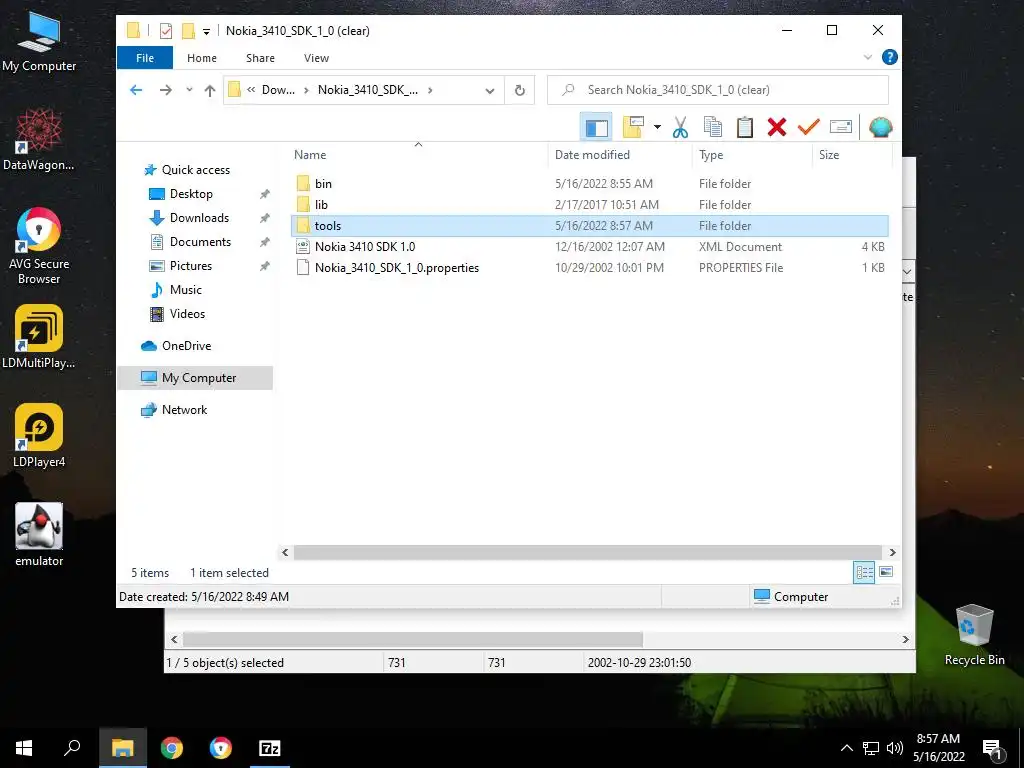Refresh the current folder view
The width and height of the screenshot is (1024, 768).
[520, 90]
